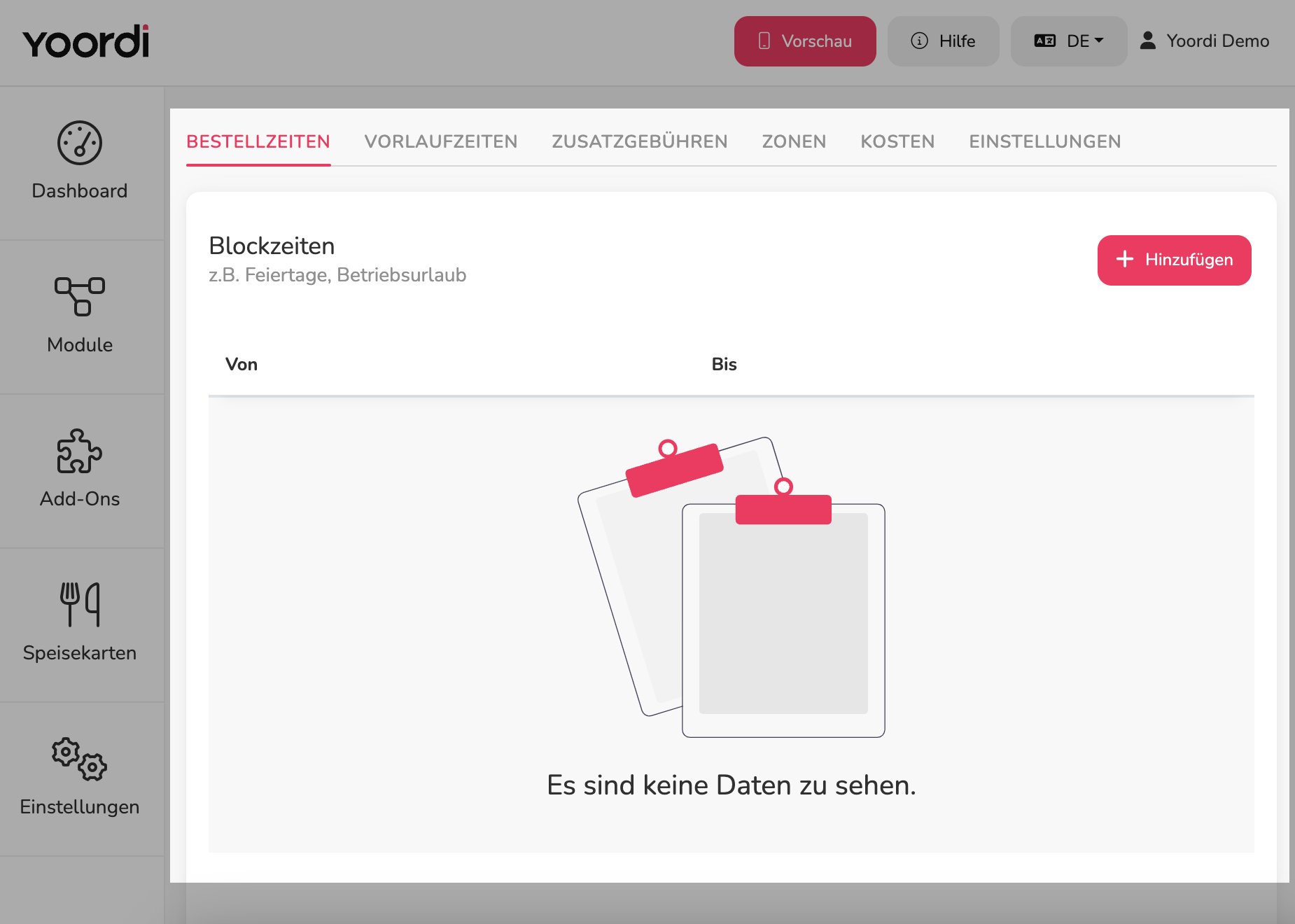The height and width of the screenshot is (924, 1295).
Task: Switch to the Zusatzgebühren tab
Action: (x=640, y=141)
